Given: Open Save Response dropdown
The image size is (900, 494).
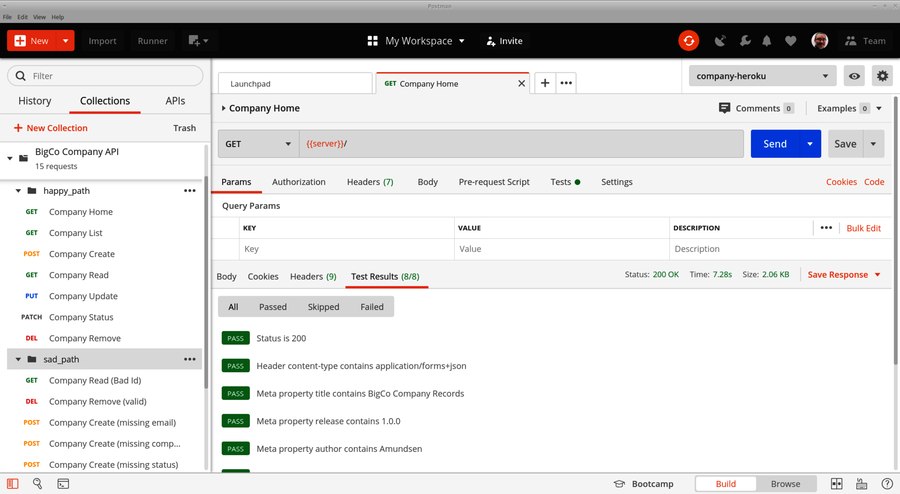Looking at the screenshot, I should coord(844,275).
